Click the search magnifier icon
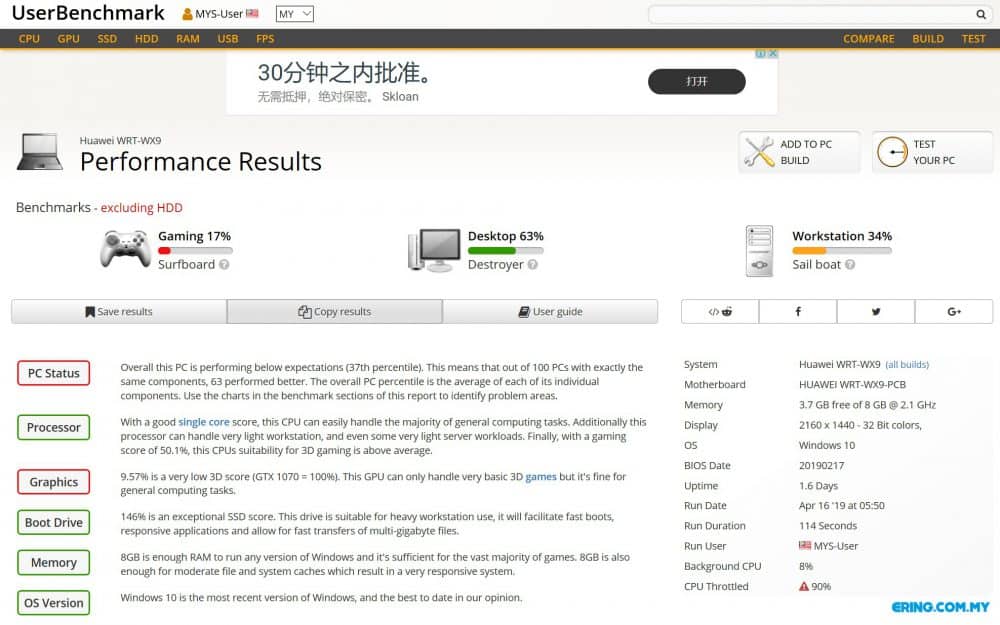Viewport: 1000px width, 625px height. point(980,14)
